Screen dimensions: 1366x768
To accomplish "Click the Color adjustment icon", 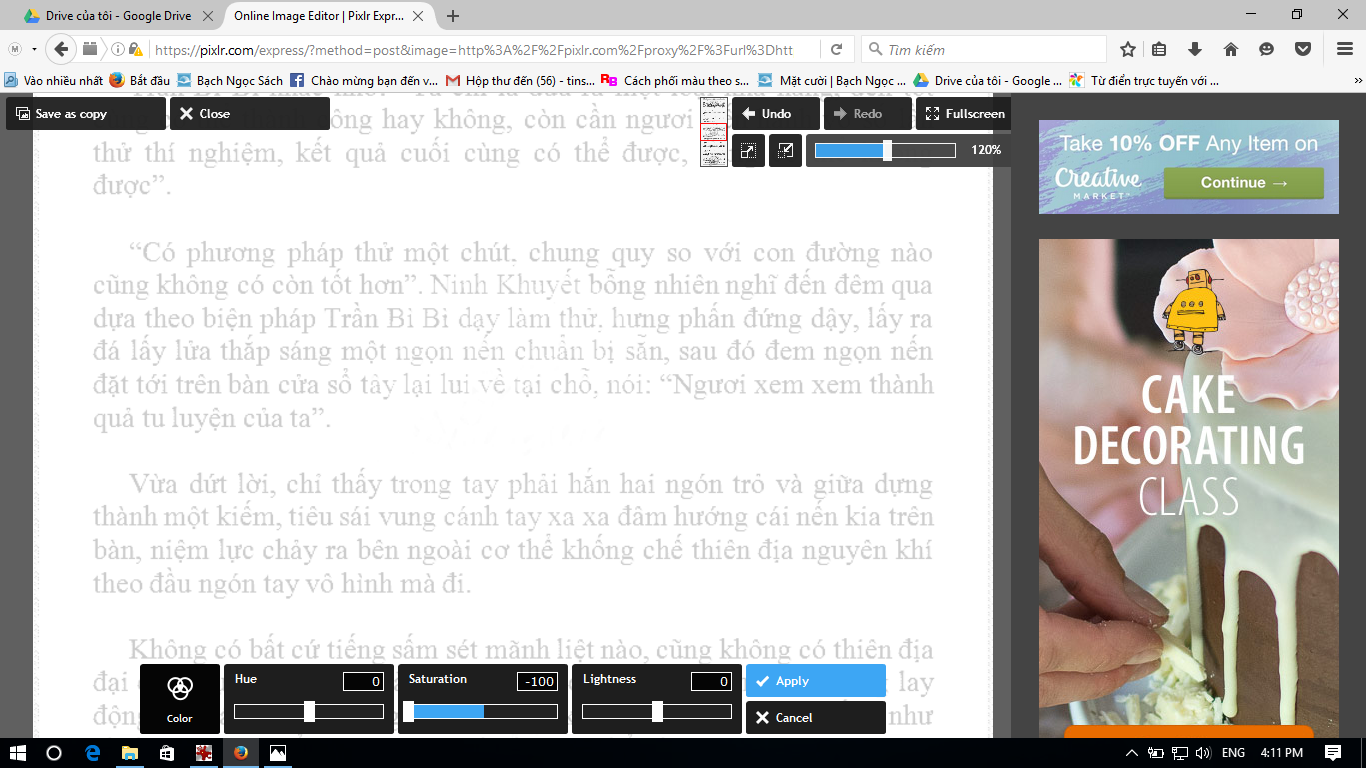I will (x=180, y=697).
